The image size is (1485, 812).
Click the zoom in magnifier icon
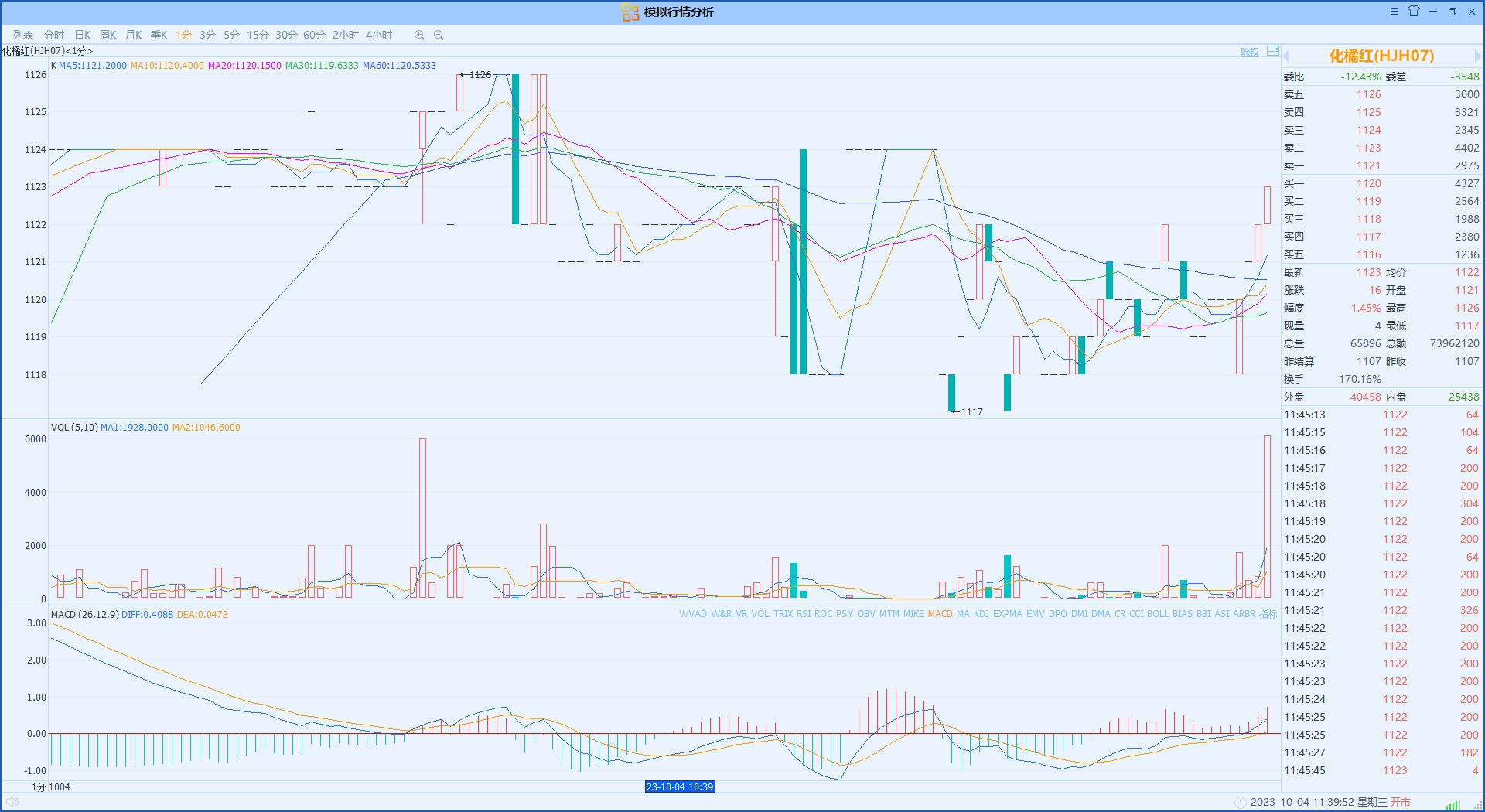coord(419,35)
